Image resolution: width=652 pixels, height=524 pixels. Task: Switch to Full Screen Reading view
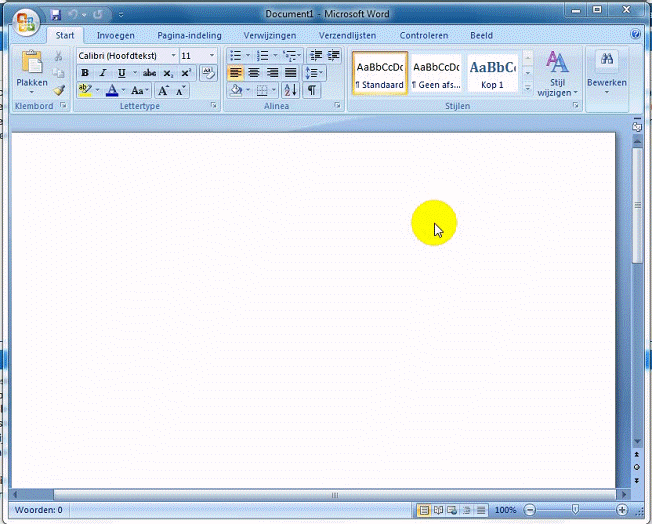tap(438, 510)
